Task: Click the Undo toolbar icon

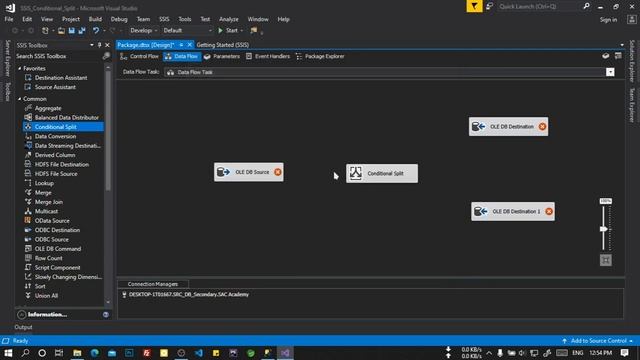Action: (96, 31)
